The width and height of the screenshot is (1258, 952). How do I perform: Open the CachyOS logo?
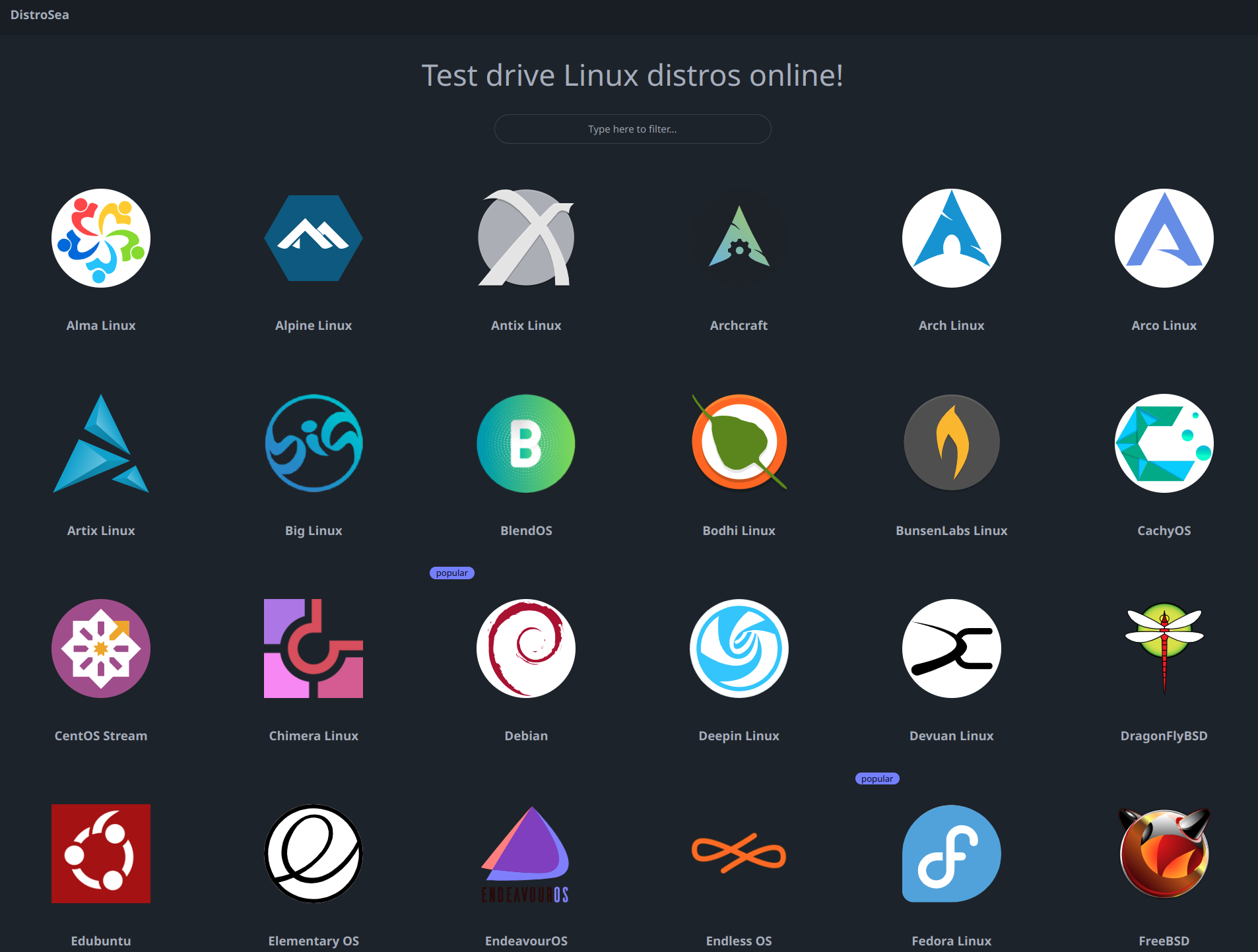click(1164, 443)
